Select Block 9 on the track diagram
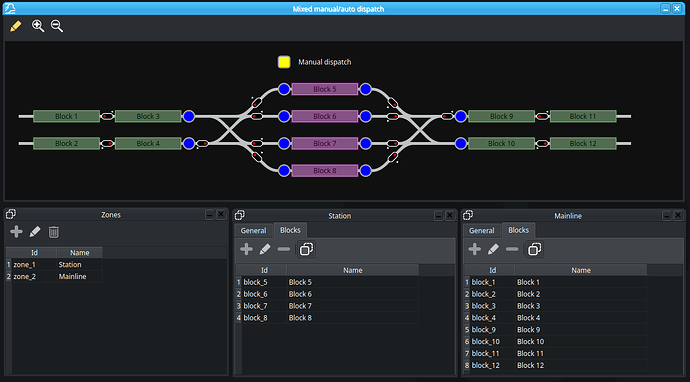Screen dimensions: 690x382 click(502, 116)
